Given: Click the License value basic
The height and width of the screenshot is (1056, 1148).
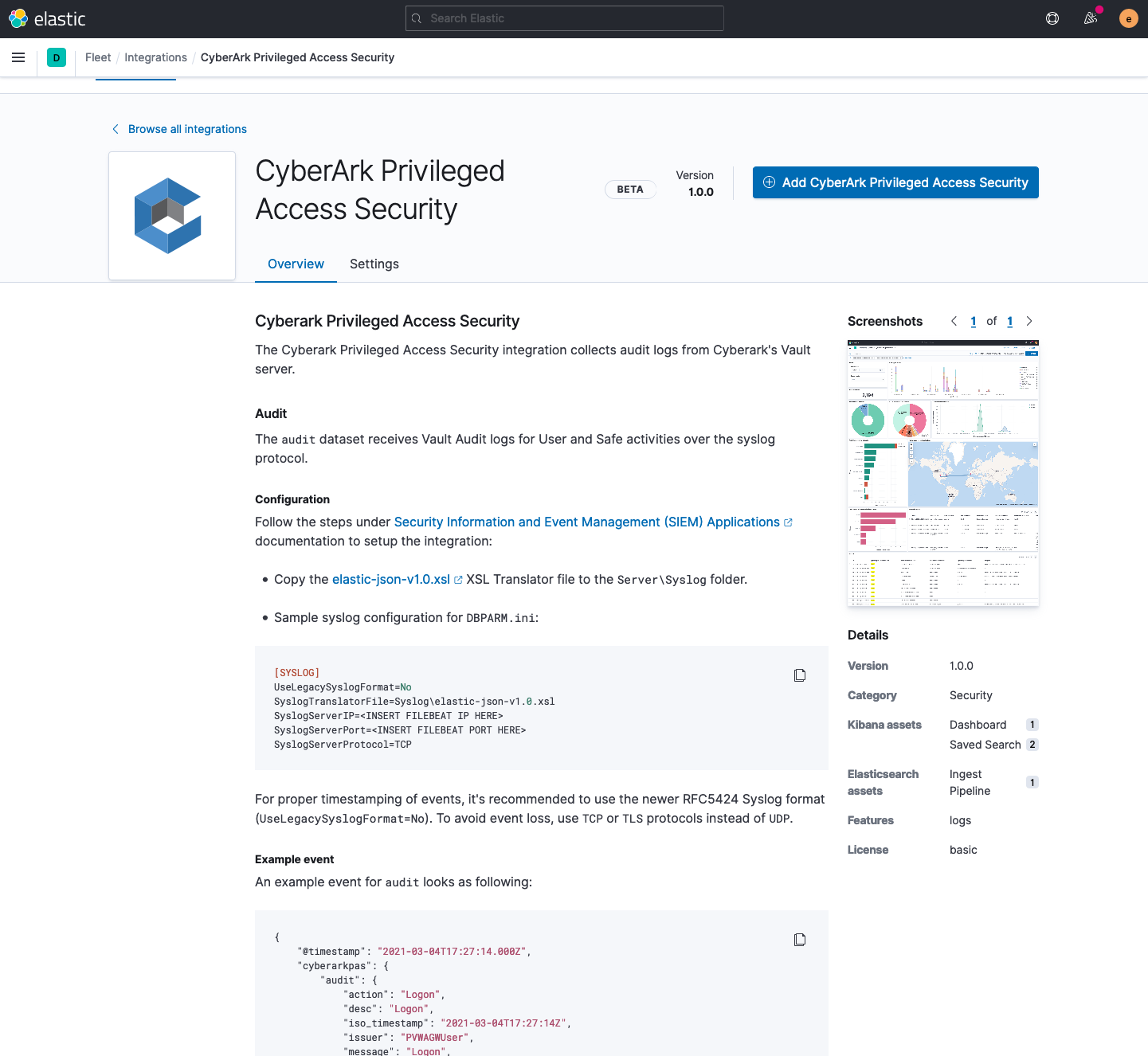Looking at the screenshot, I should pos(963,850).
